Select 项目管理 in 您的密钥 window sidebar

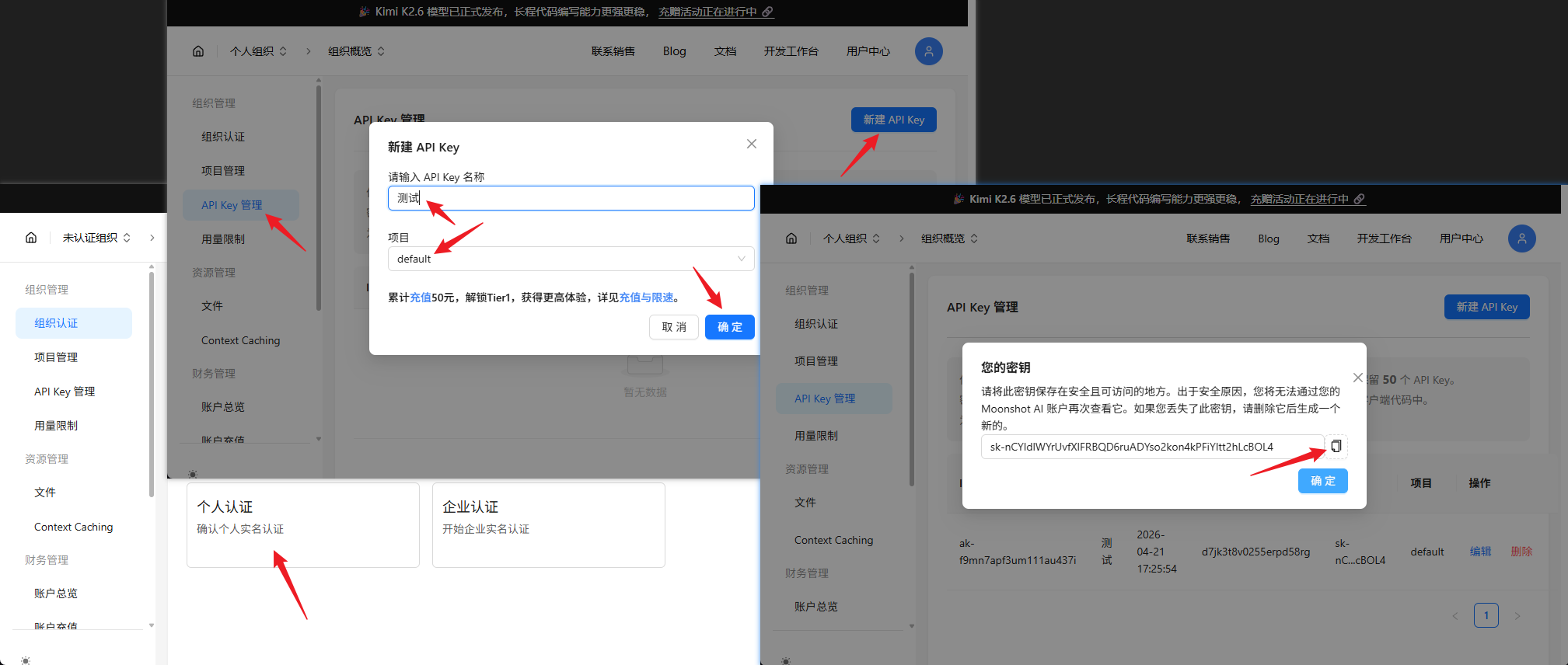834,361
